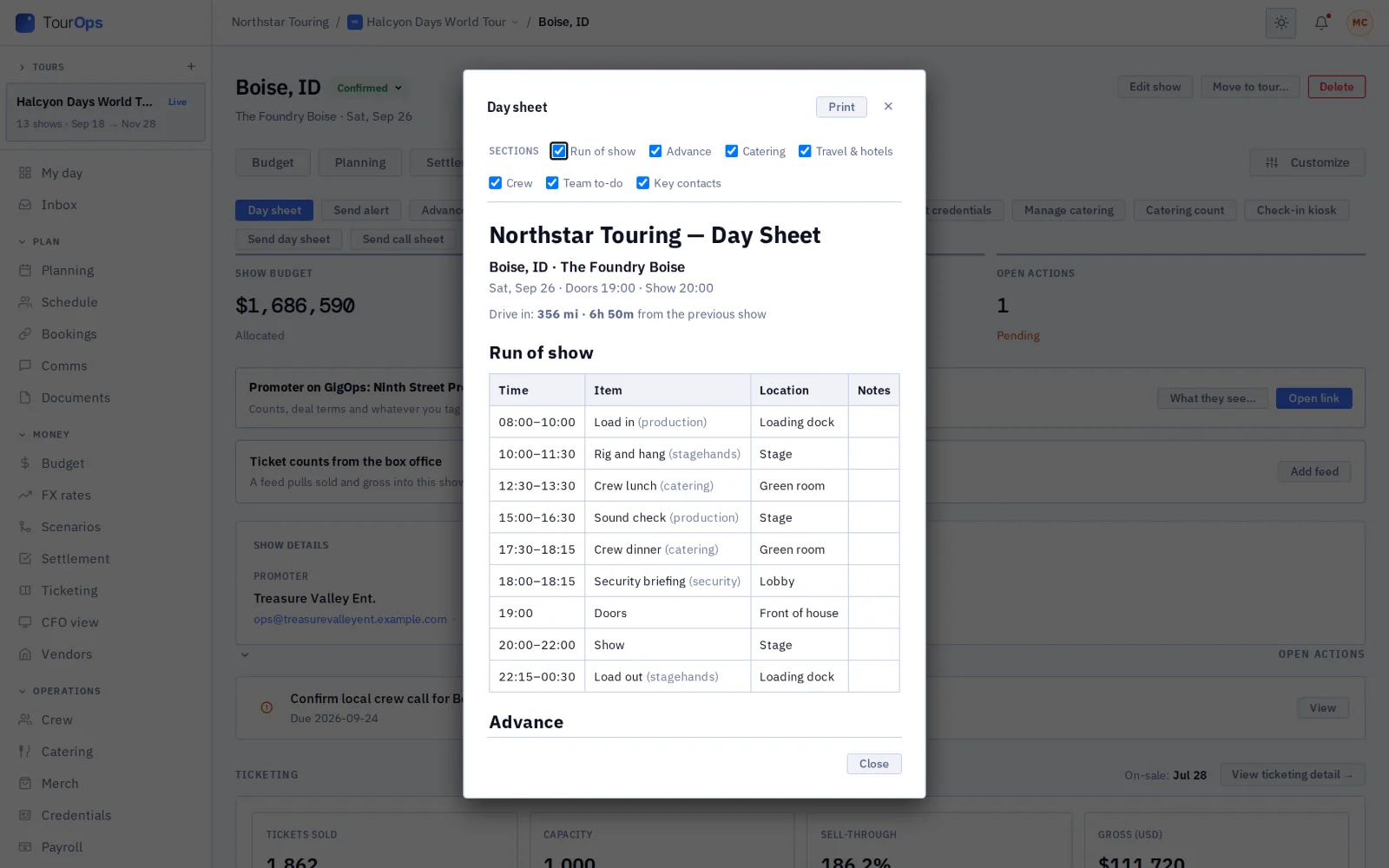Open FX rates in sidebar
Image resolution: width=1389 pixels, height=868 pixels.
(66, 496)
